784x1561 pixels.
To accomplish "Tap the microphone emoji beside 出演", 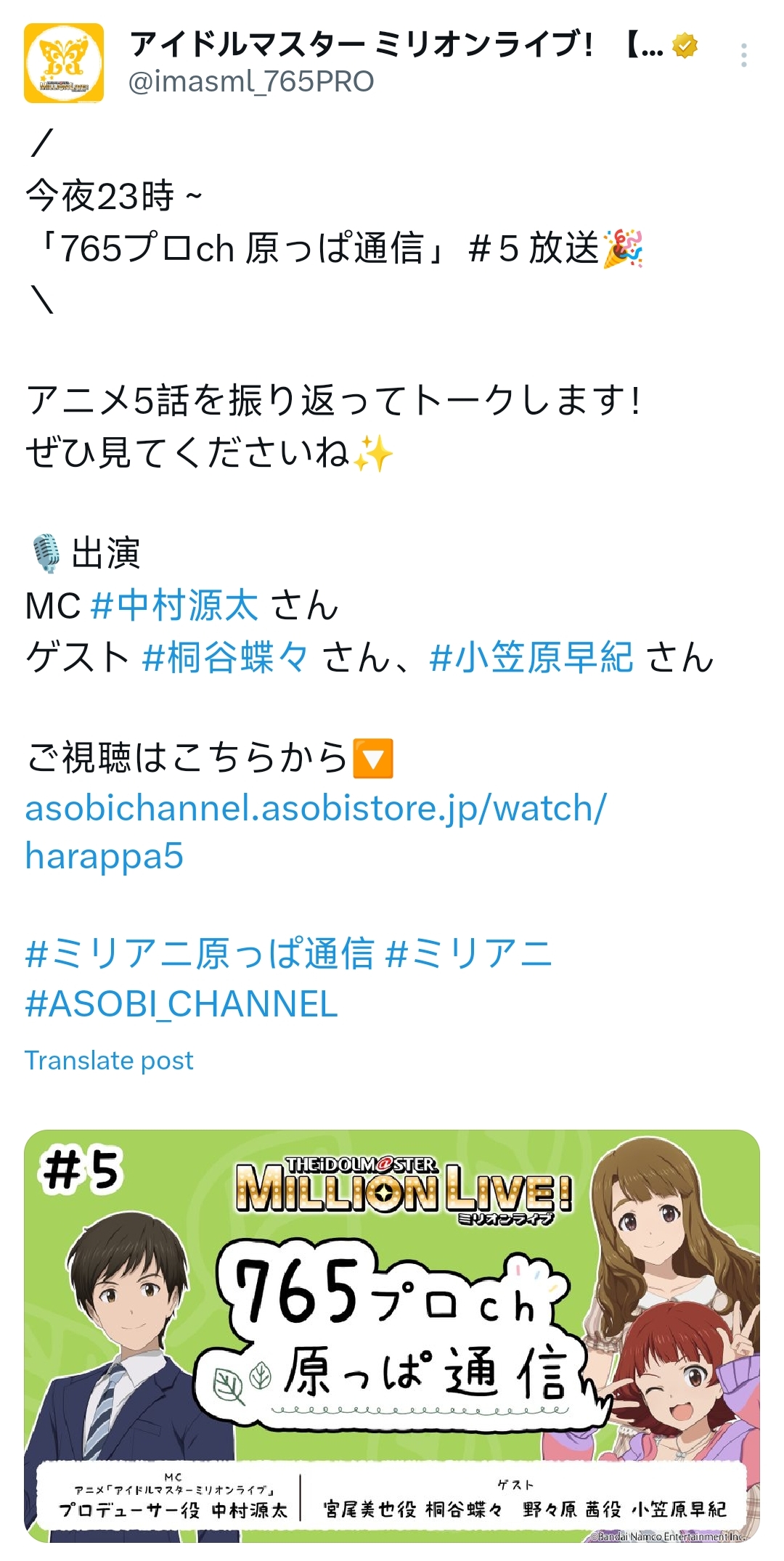I will coord(46,553).
